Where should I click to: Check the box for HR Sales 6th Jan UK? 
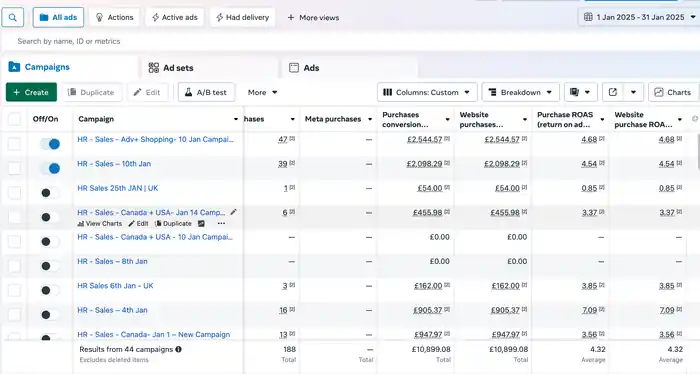(14, 290)
